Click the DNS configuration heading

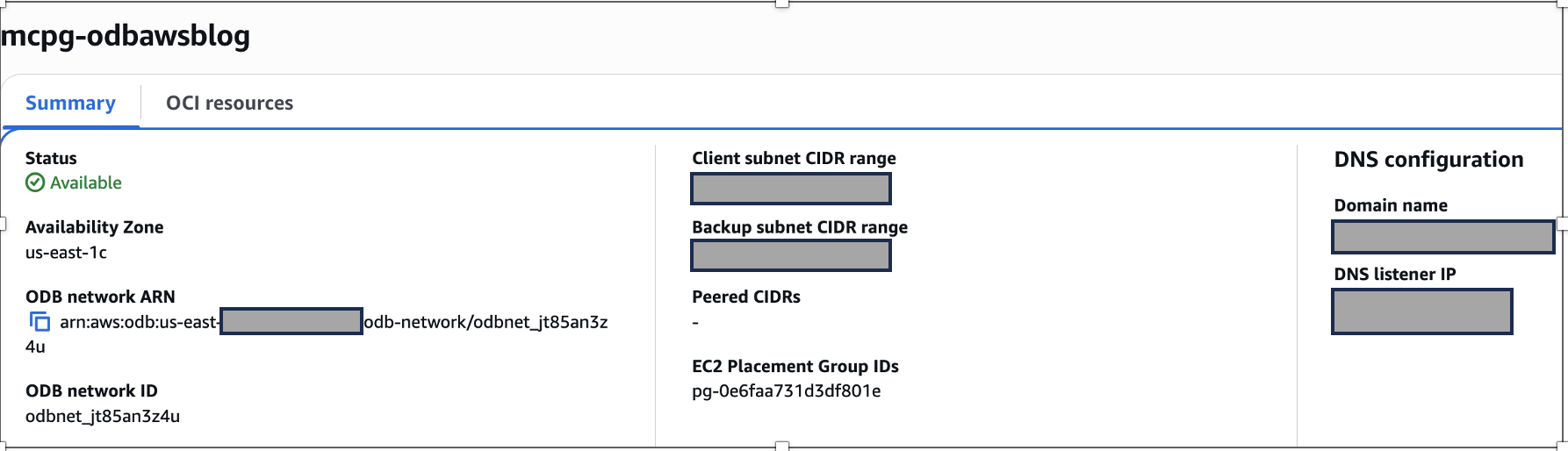pos(1428,160)
